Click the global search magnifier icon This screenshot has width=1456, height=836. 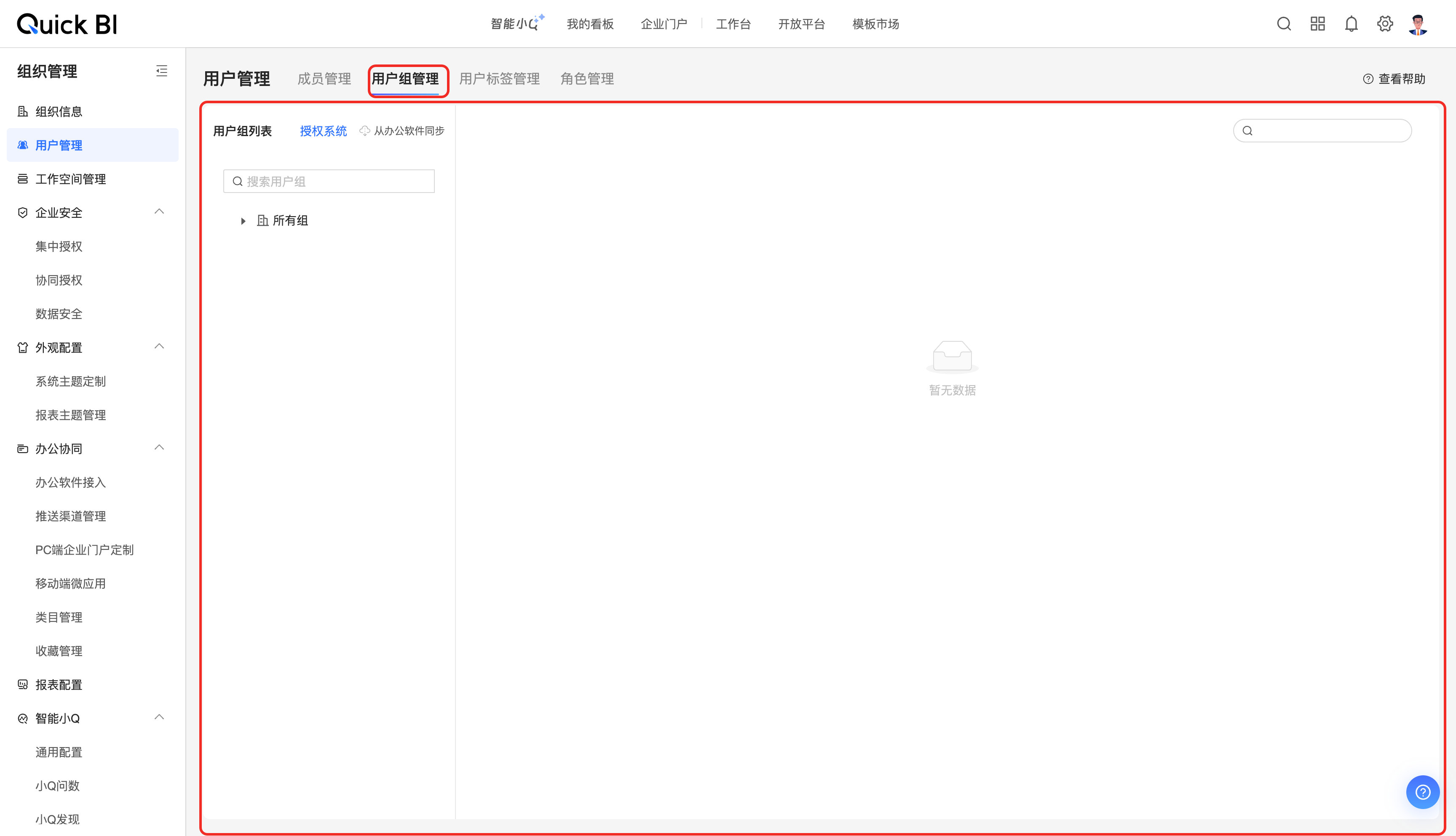(1284, 24)
